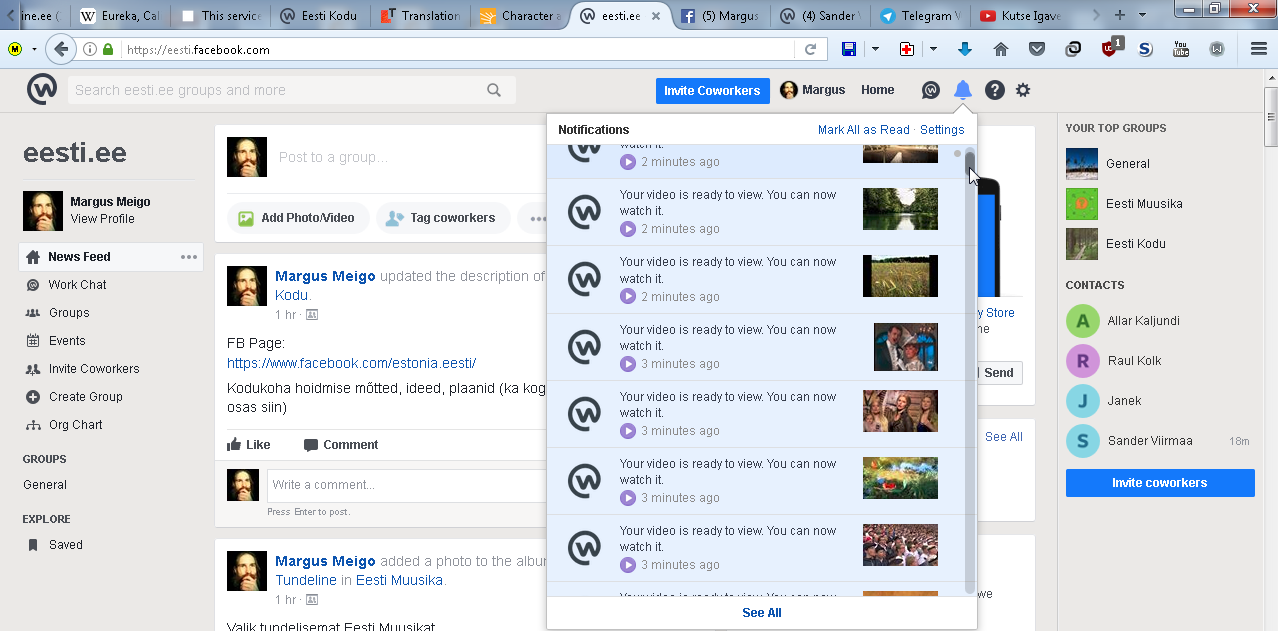1278x631 pixels.
Task: Click the Org Chart icon in sidebar
Action: 33,425
